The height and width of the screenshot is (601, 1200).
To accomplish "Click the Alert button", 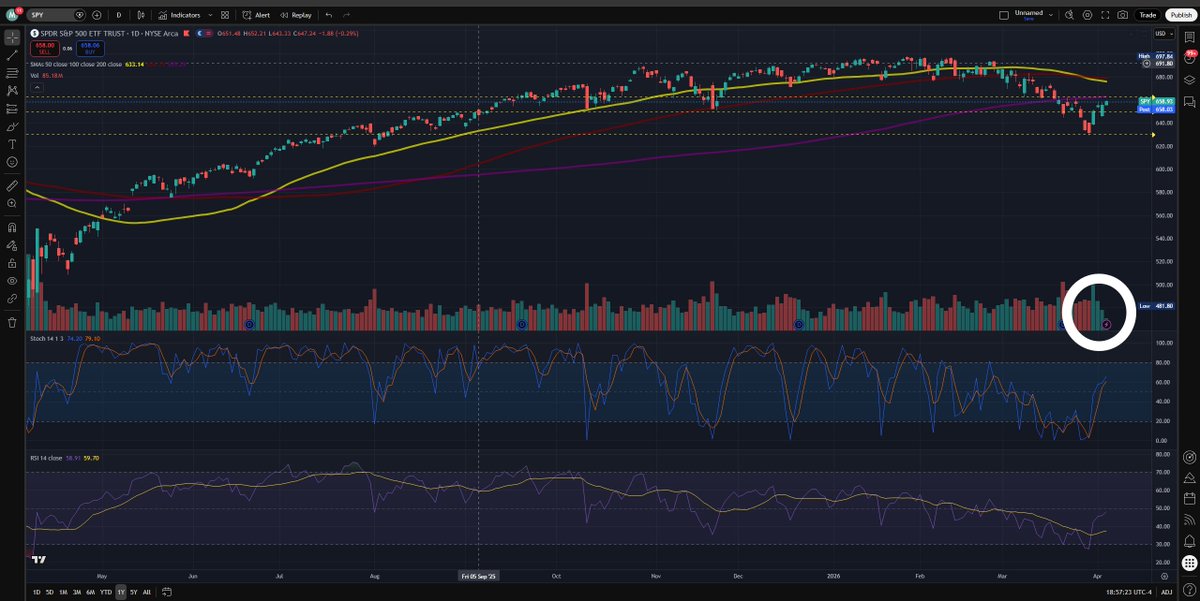I will pyautogui.click(x=256, y=15).
